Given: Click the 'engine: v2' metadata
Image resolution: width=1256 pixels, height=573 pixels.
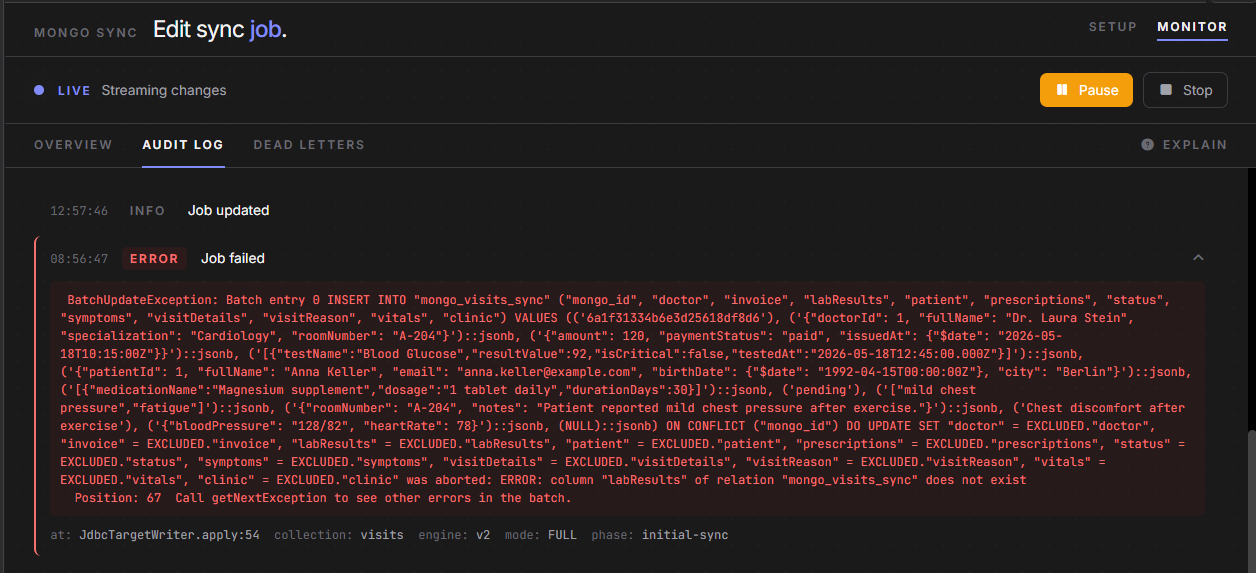Looking at the screenshot, I should click(x=454, y=535).
